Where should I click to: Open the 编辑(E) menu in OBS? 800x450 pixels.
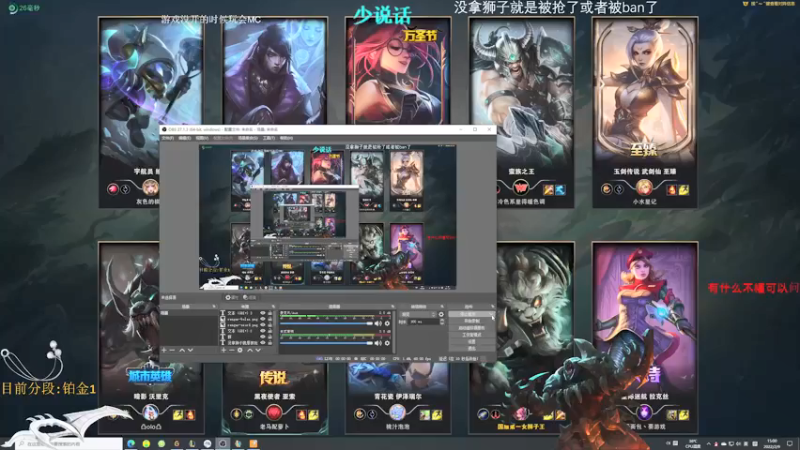tap(184, 138)
